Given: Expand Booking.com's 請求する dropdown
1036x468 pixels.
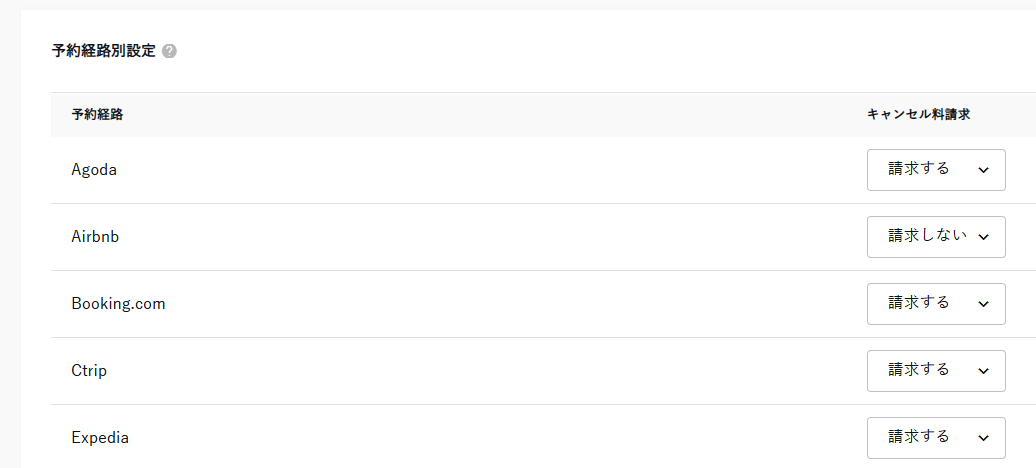Looking at the screenshot, I should click(935, 304).
